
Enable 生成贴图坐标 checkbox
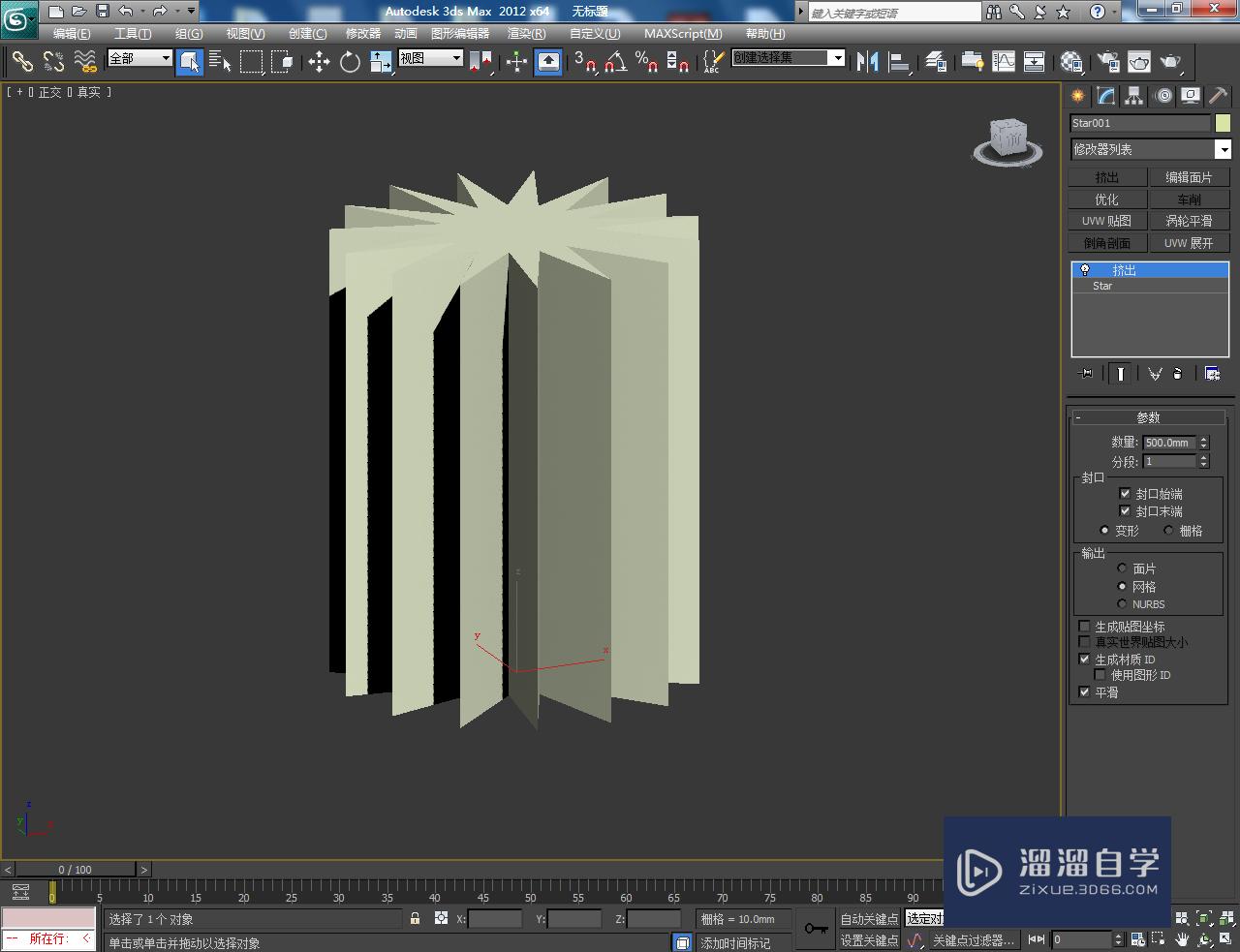1084,627
